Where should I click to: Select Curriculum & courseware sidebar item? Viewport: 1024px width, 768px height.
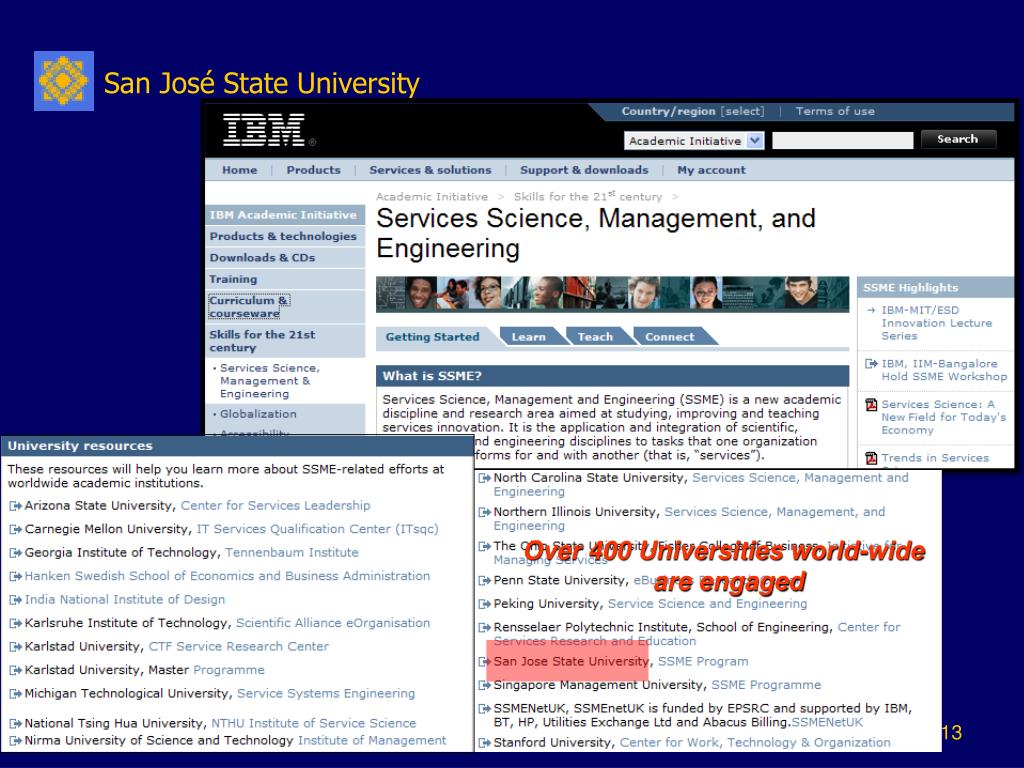pos(285,307)
